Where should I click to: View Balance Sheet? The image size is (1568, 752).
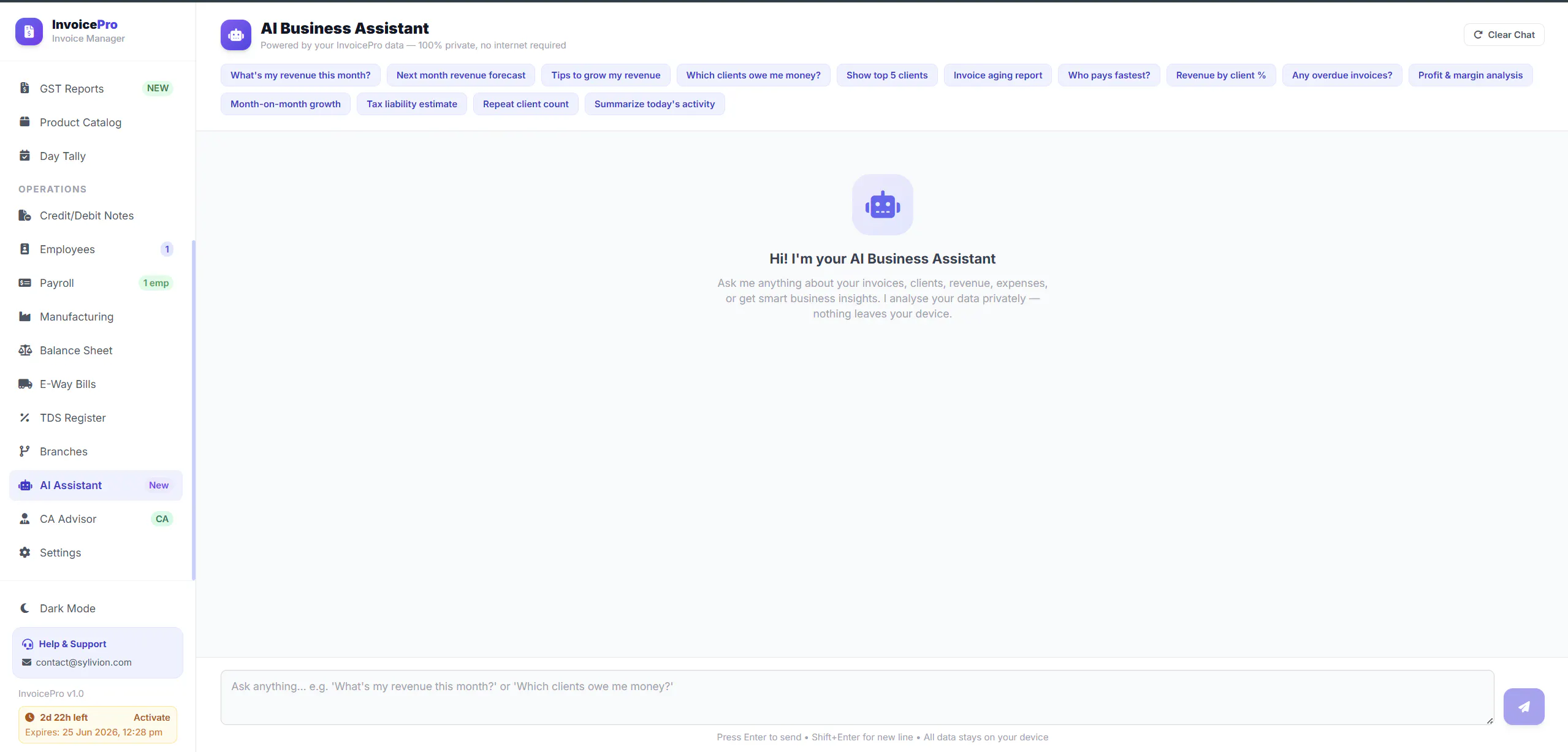(x=96, y=350)
